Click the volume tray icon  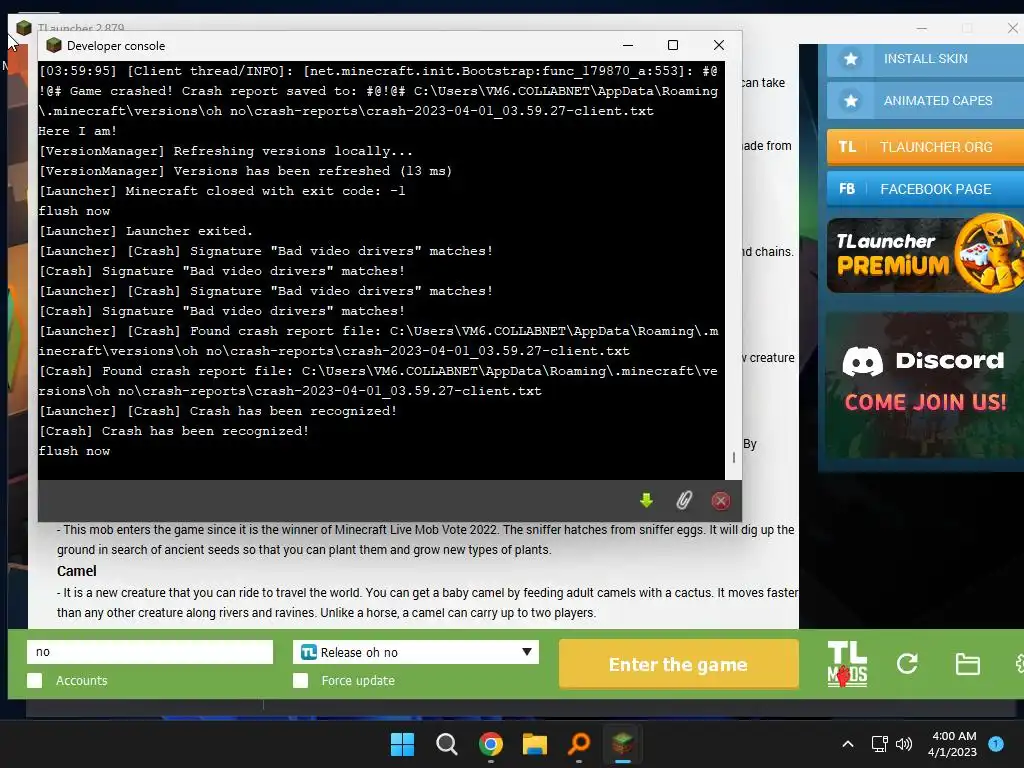coord(904,744)
